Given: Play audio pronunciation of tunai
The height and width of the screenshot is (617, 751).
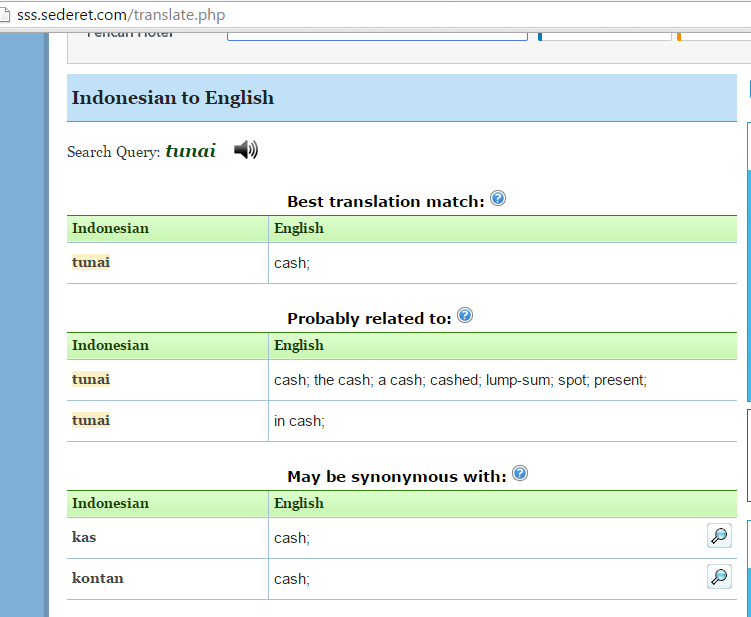Looking at the screenshot, I should [246, 150].
